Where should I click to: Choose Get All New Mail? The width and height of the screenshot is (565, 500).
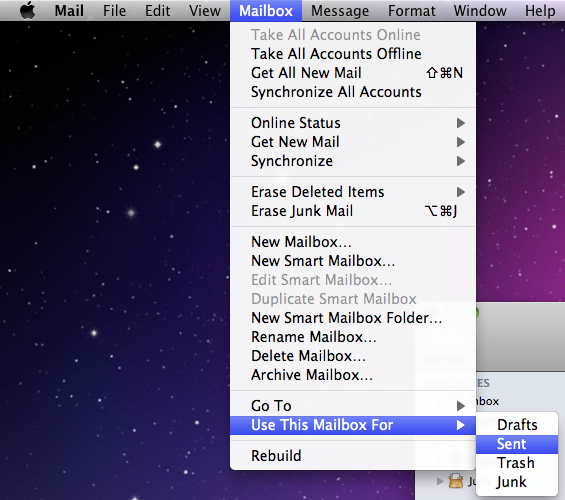[x=353, y=73]
